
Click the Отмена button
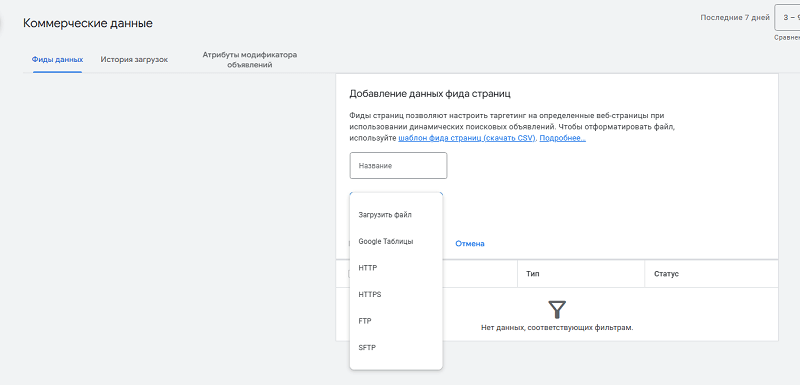point(470,244)
